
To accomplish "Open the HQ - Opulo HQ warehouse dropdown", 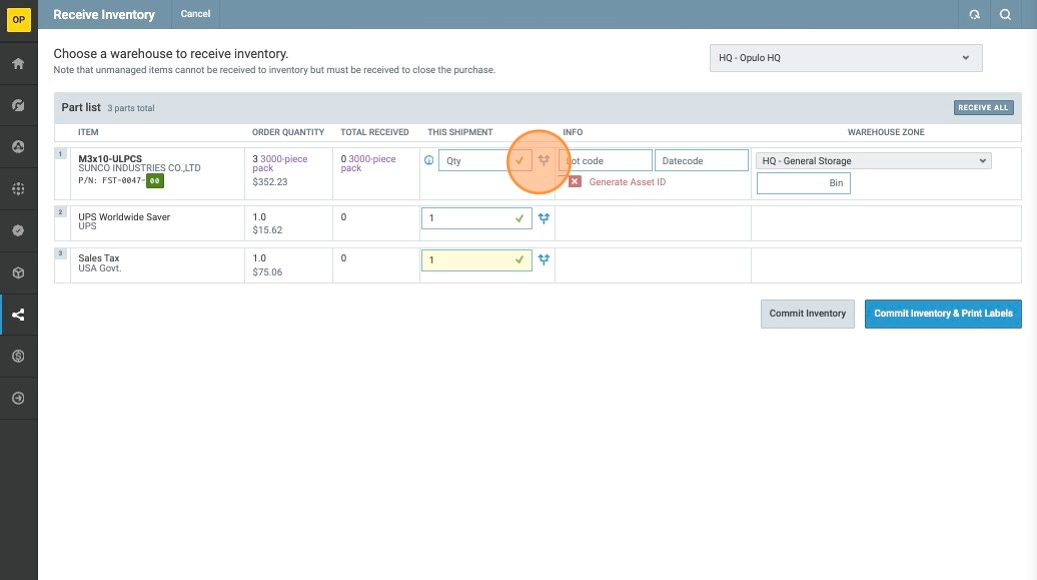I will pyautogui.click(x=845, y=58).
